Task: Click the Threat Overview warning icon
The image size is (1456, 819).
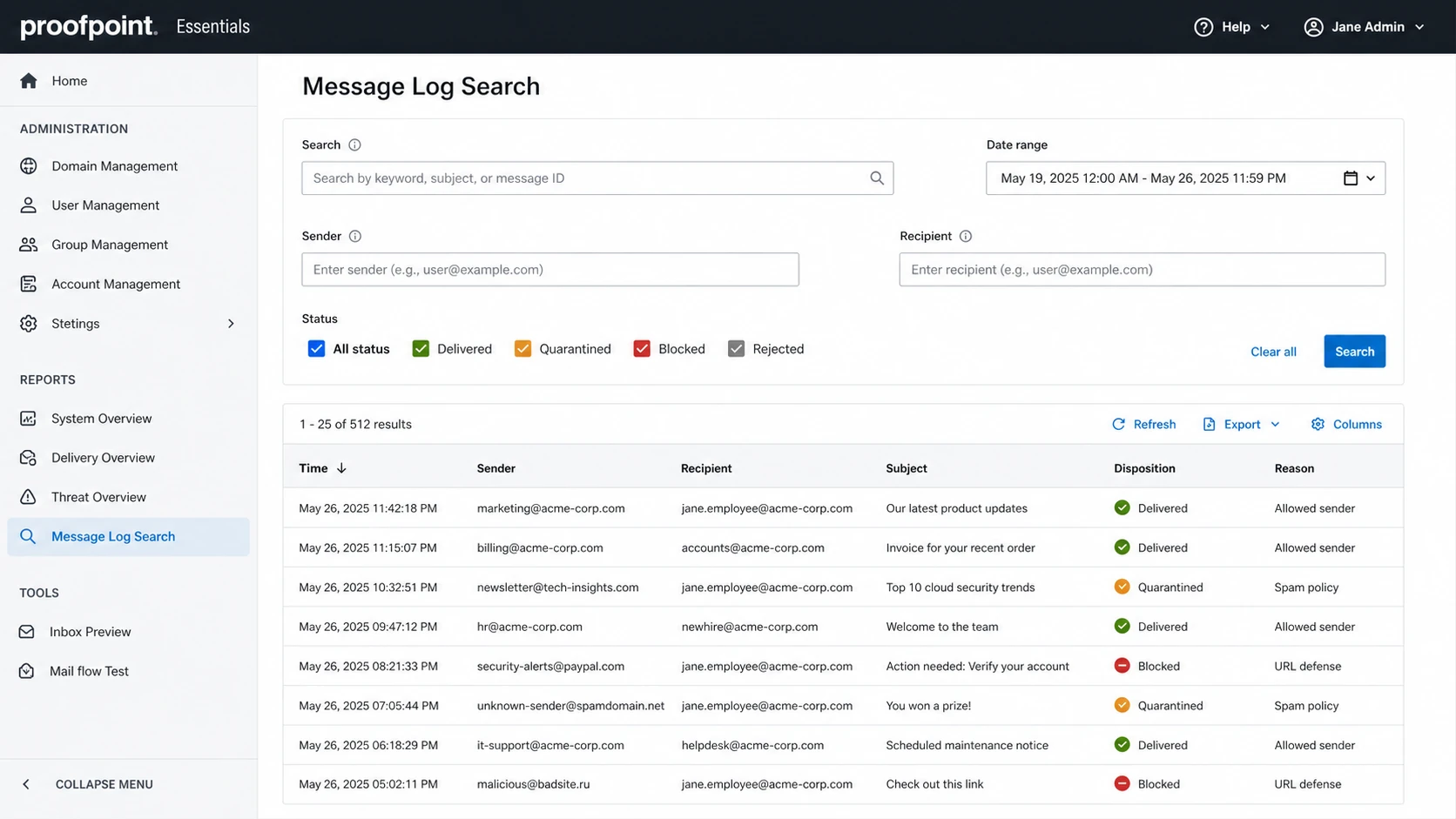Action: (28, 497)
